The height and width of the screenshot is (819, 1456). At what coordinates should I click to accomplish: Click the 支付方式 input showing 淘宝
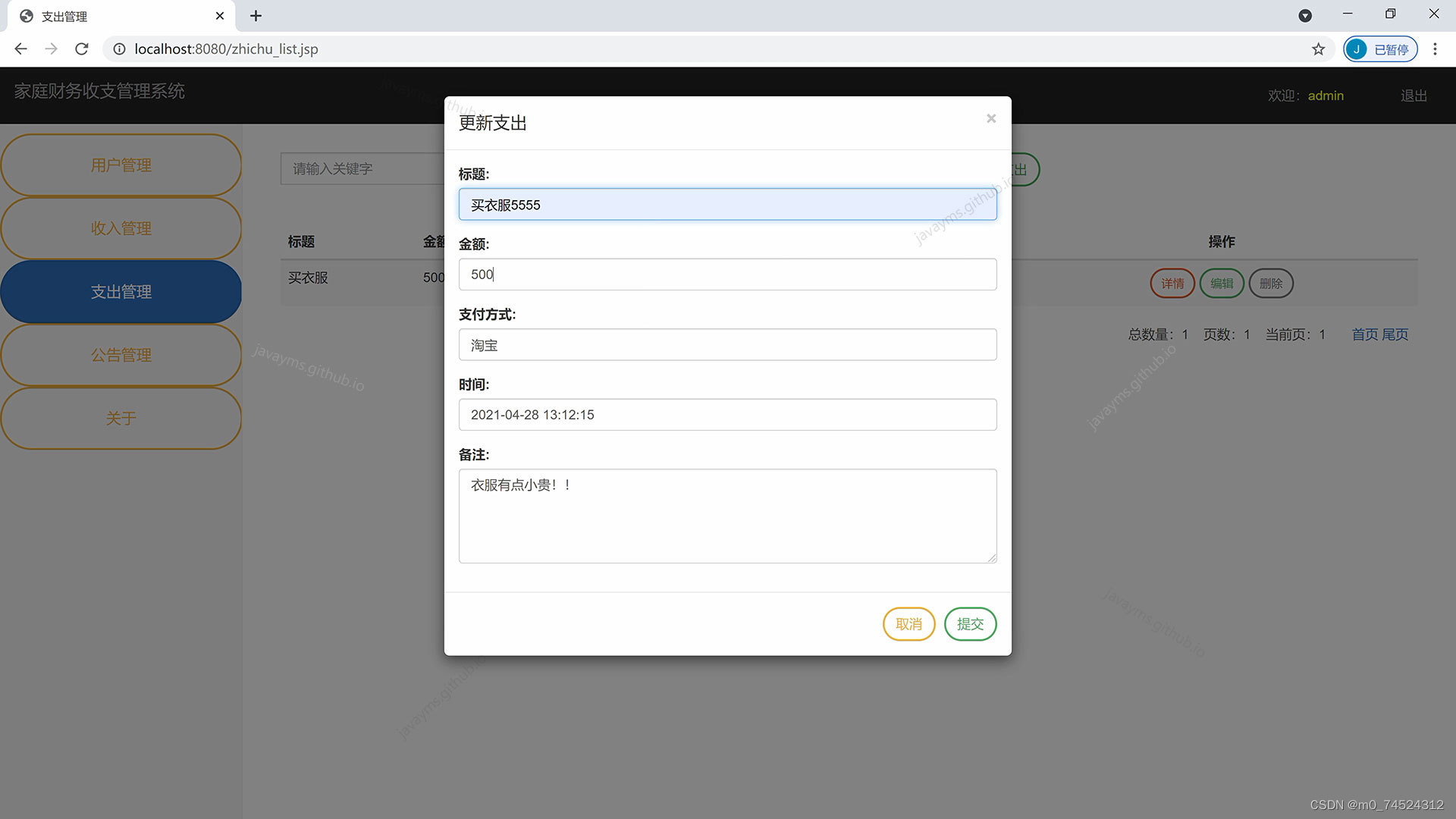(x=727, y=345)
